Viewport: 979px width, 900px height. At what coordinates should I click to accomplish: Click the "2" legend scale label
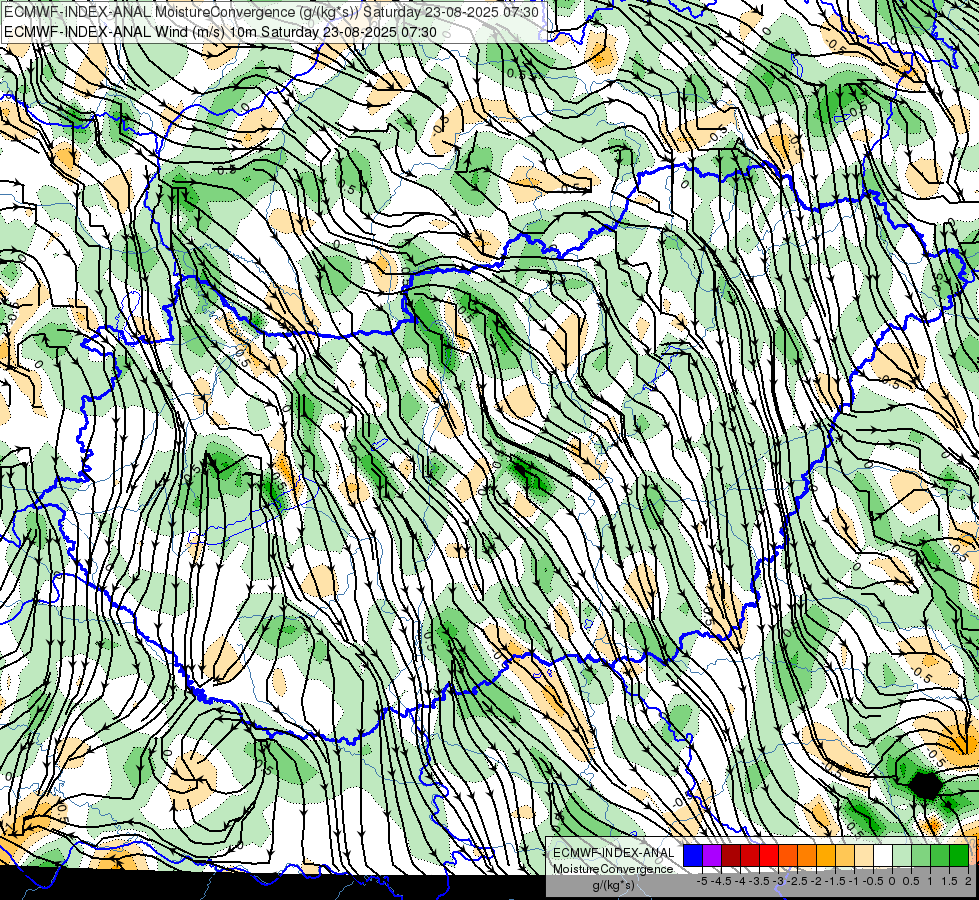[x=968, y=881]
